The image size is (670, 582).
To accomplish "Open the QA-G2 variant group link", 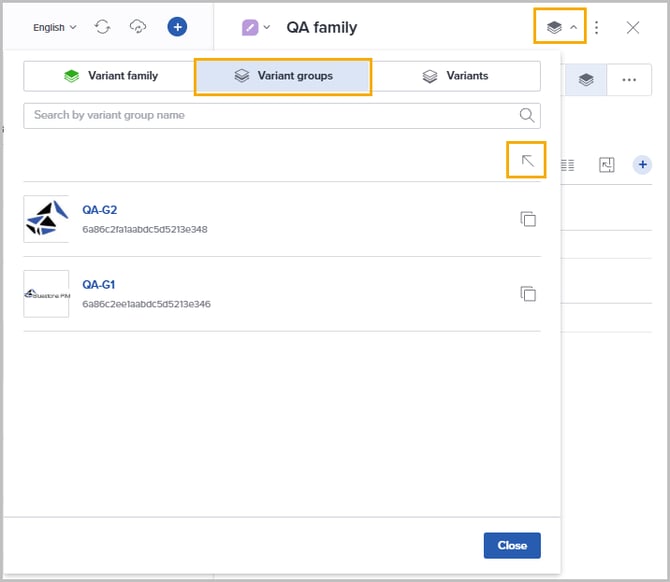I will [x=100, y=210].
